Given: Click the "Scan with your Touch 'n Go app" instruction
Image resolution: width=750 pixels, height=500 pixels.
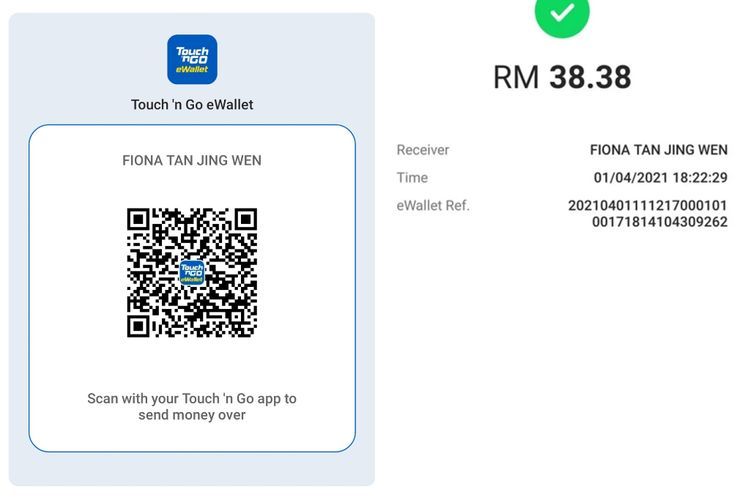Looking at the screenshot, I should pos(192,399).
